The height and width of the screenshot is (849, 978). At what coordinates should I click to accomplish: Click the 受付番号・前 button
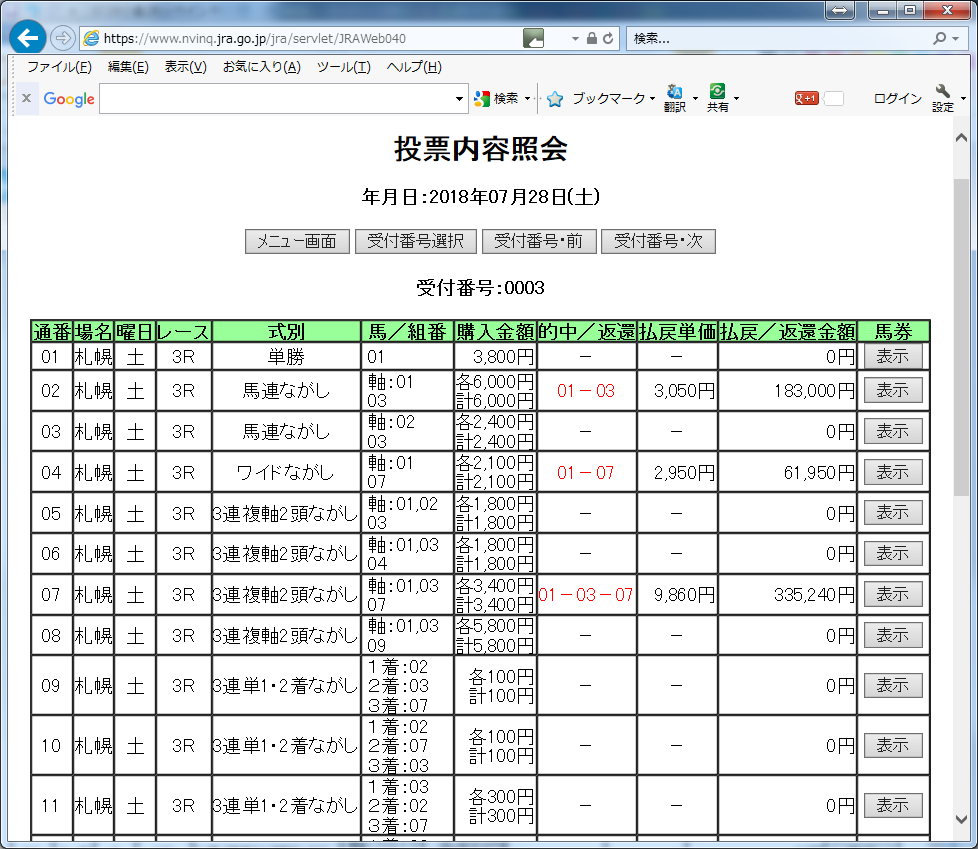(x=539, y=241)
